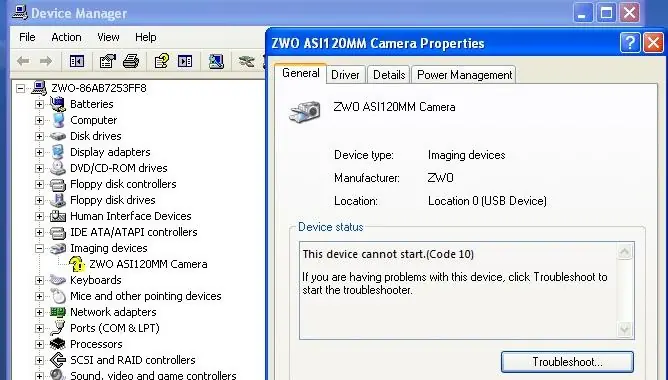
Task: Select the Keyboards icon
Action: (58, 280)
